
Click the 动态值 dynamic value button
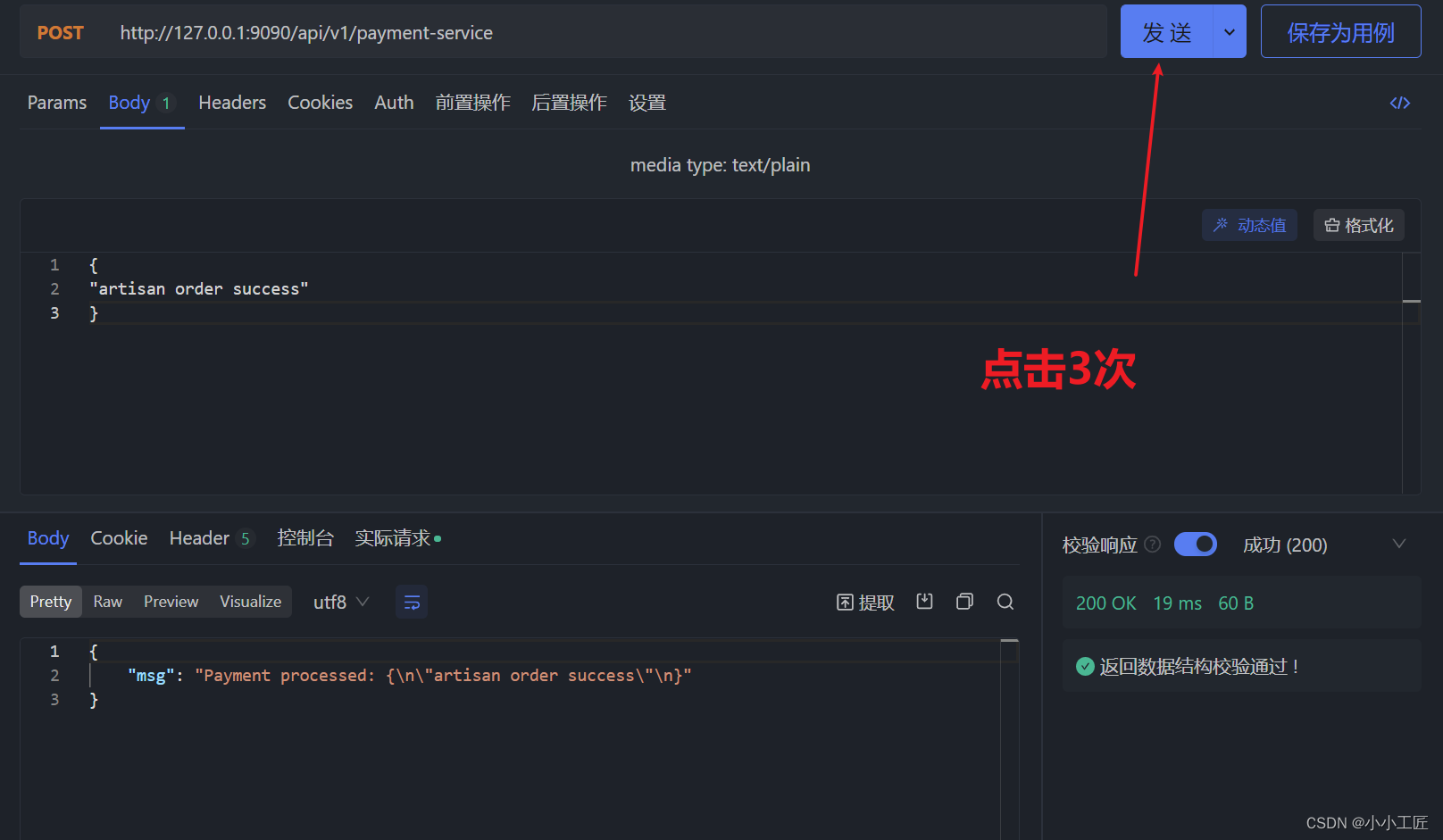coord(1249,225)
